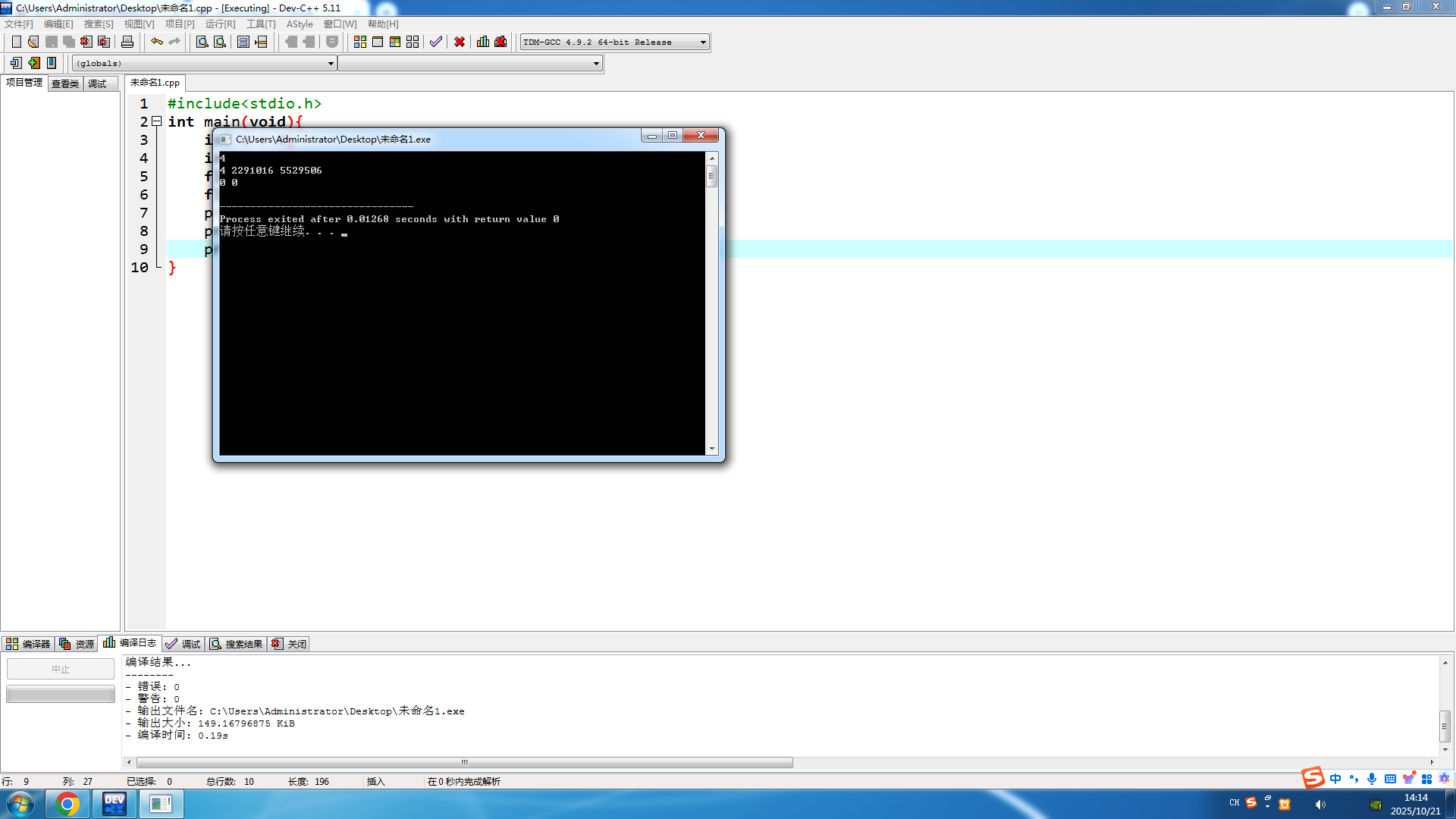Switch to the 查看类 tab
The height and width of the screenshot is (819, 1456).
tap(65, 83)
